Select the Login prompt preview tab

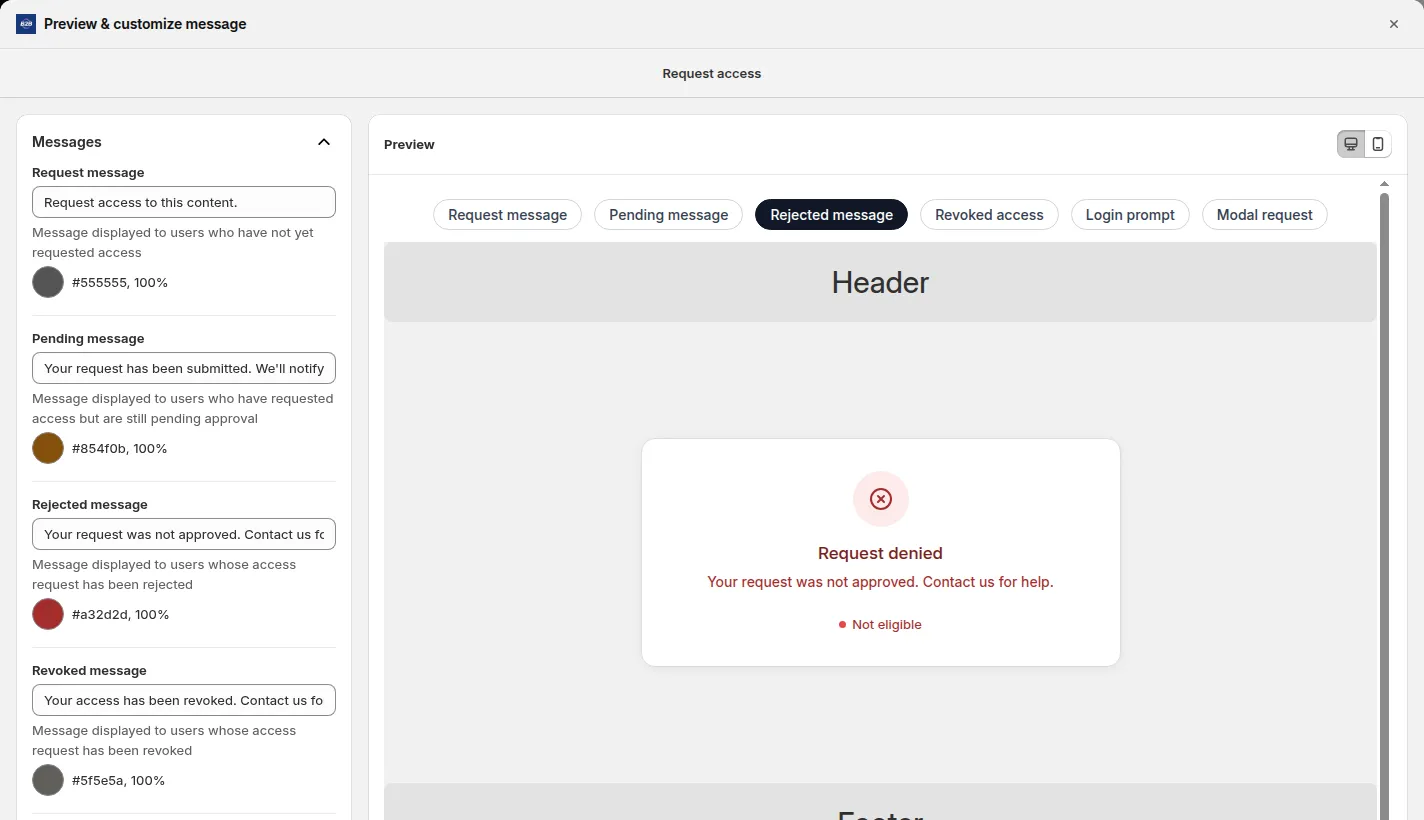(x=1130, y=215)
